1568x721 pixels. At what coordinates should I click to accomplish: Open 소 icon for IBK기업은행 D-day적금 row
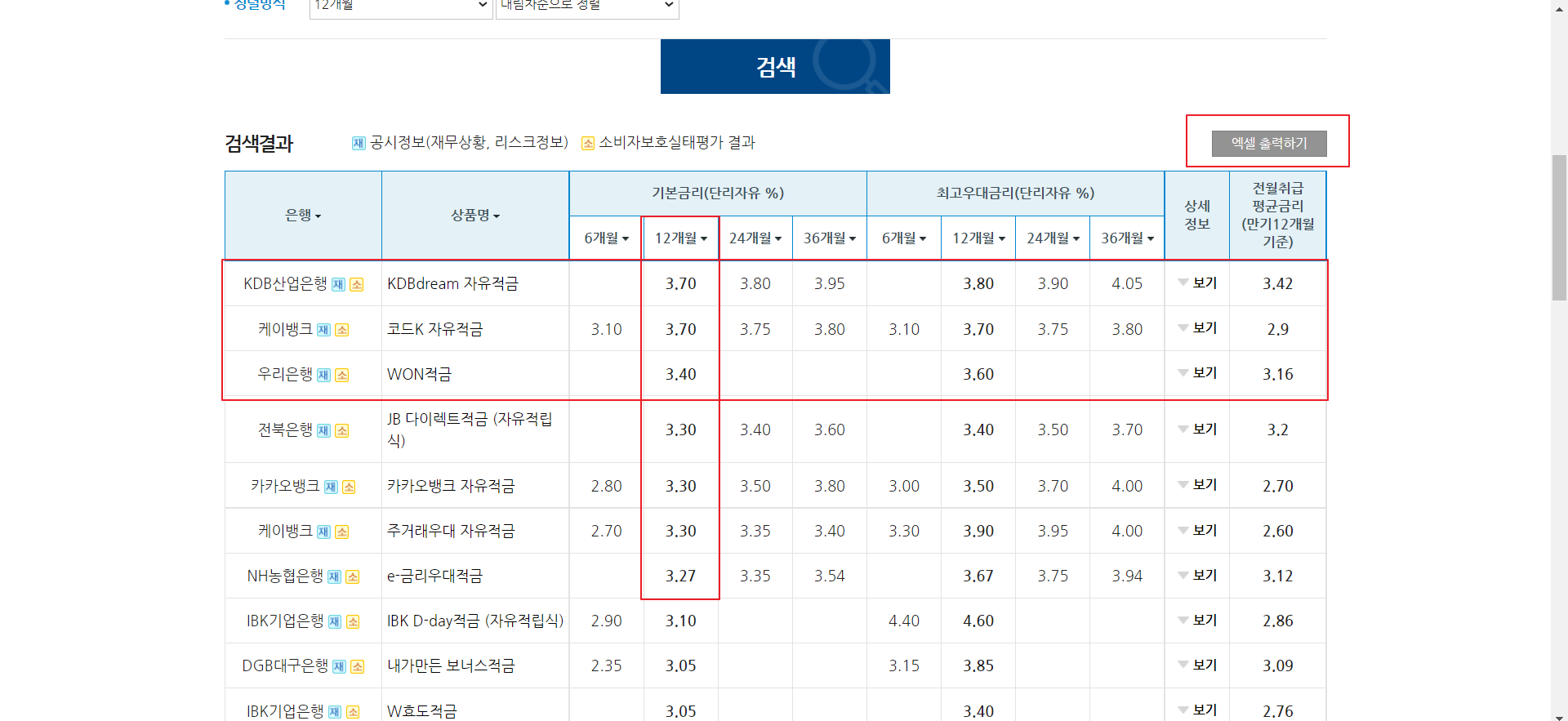353,621
